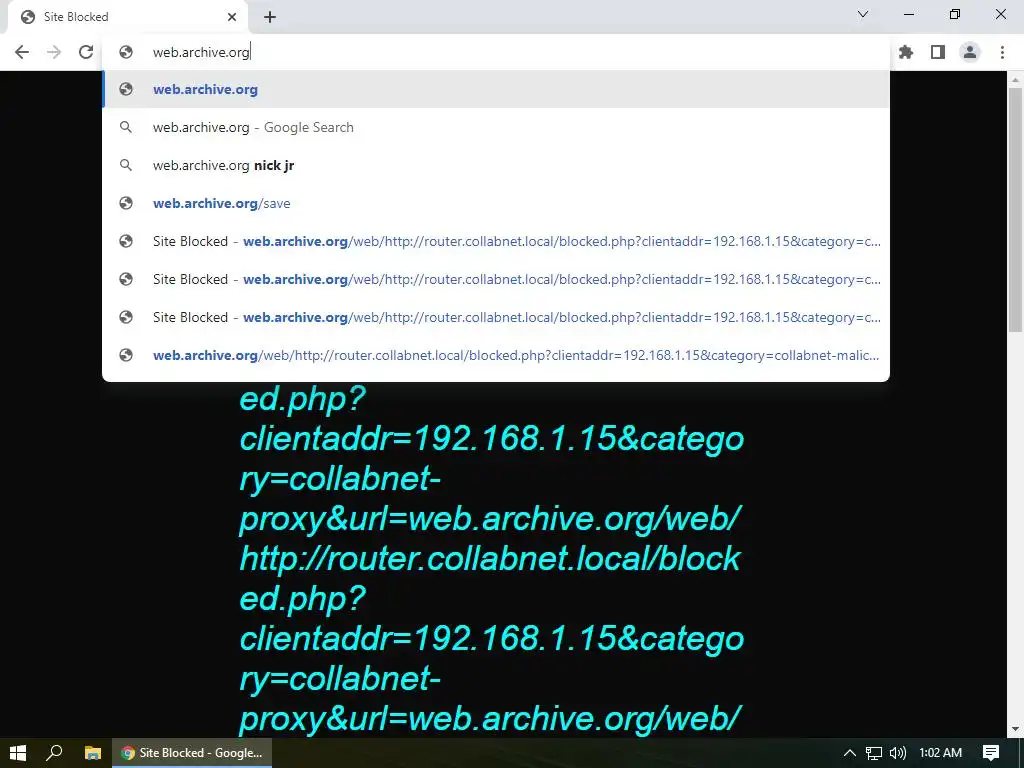The image size is (1024, 768).
Task: Click page scrollbar up arrow
Action: tap(1015, 80)
